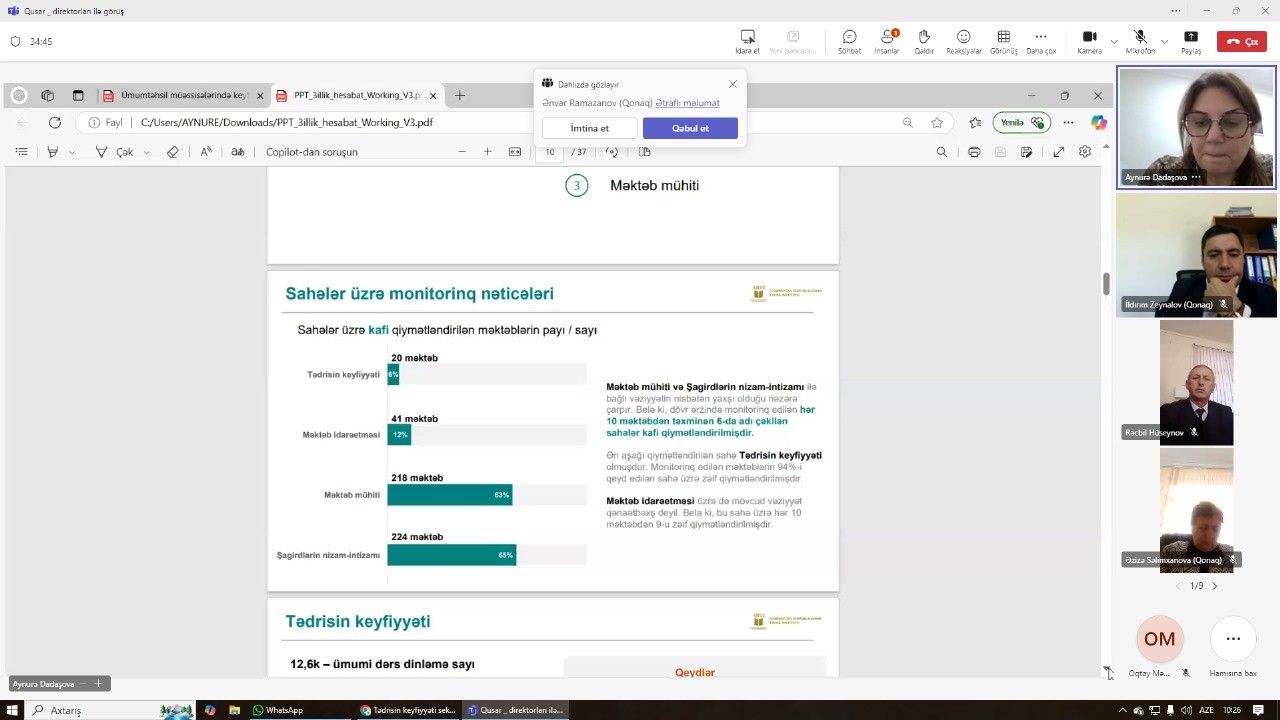1280x720 pixels.
Task: Click the PDF page number field
Action: [549, 152]
